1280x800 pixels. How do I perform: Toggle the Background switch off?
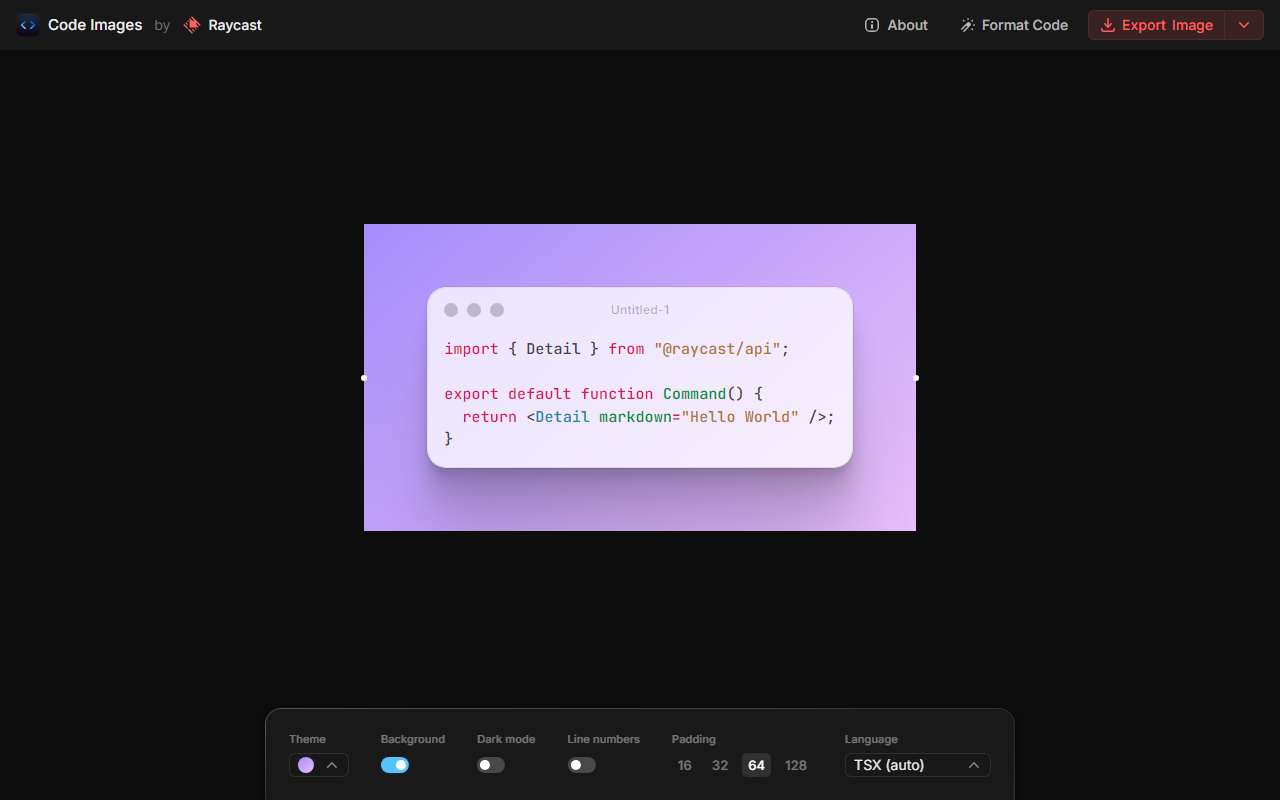(x=395, y=765)
